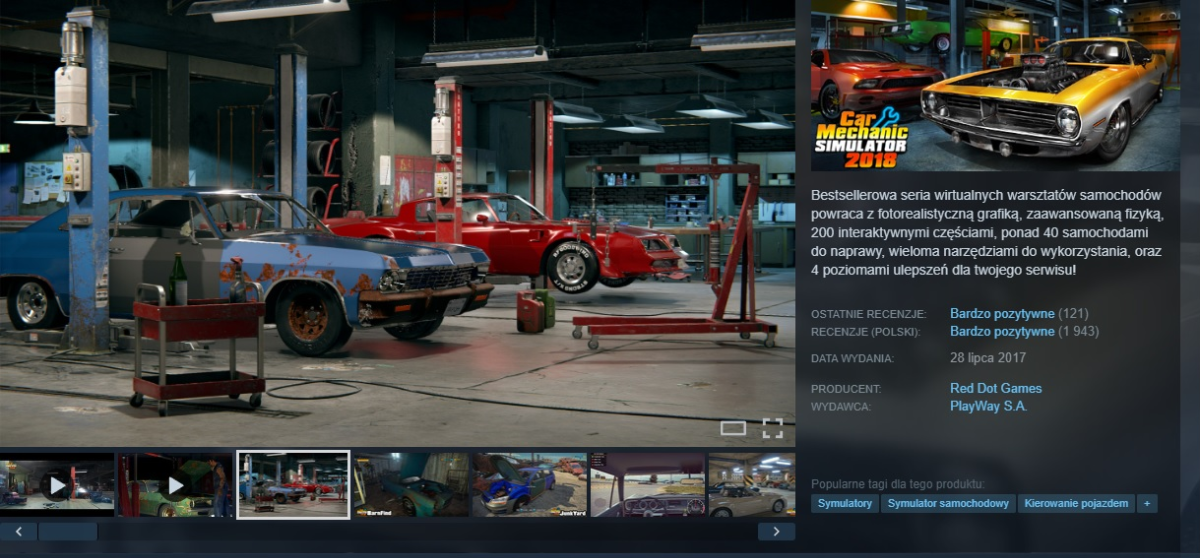This screenshot has height=558, width=1200.
Task: Open the car interior dashboard thumbnail
Action: pos(647,485)
